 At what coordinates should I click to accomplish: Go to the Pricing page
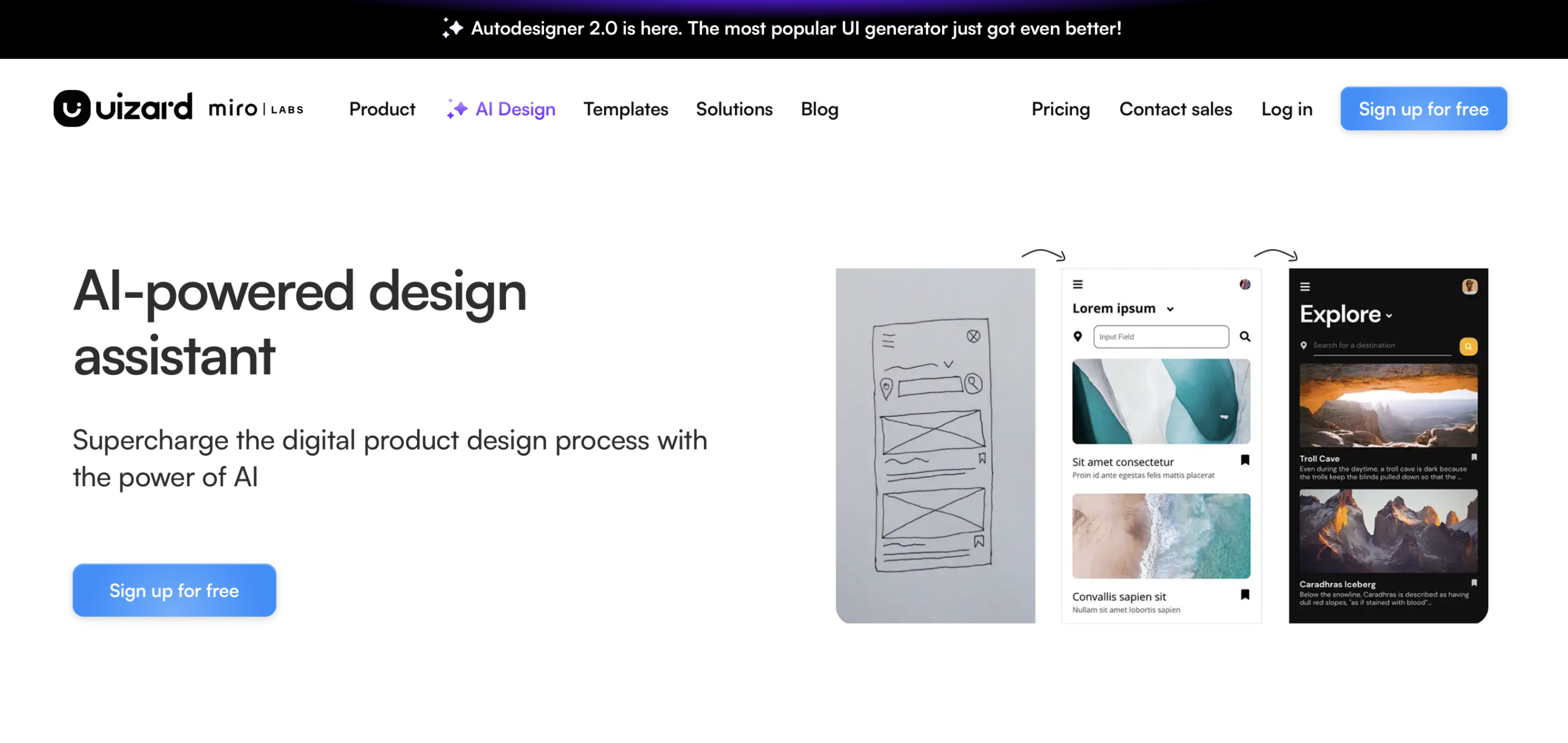tap(1061, 109)
